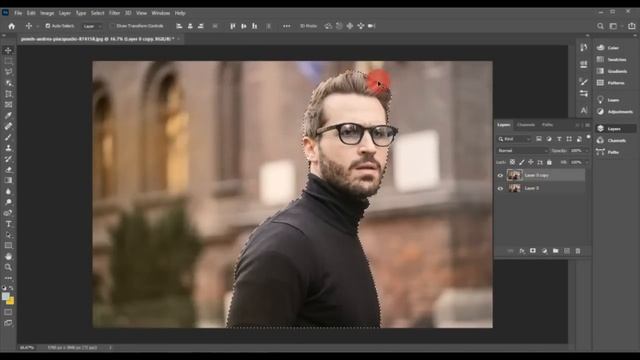Select the Lasso tool
The height and width of the screenshot is (360, 640).
point(8,72)
